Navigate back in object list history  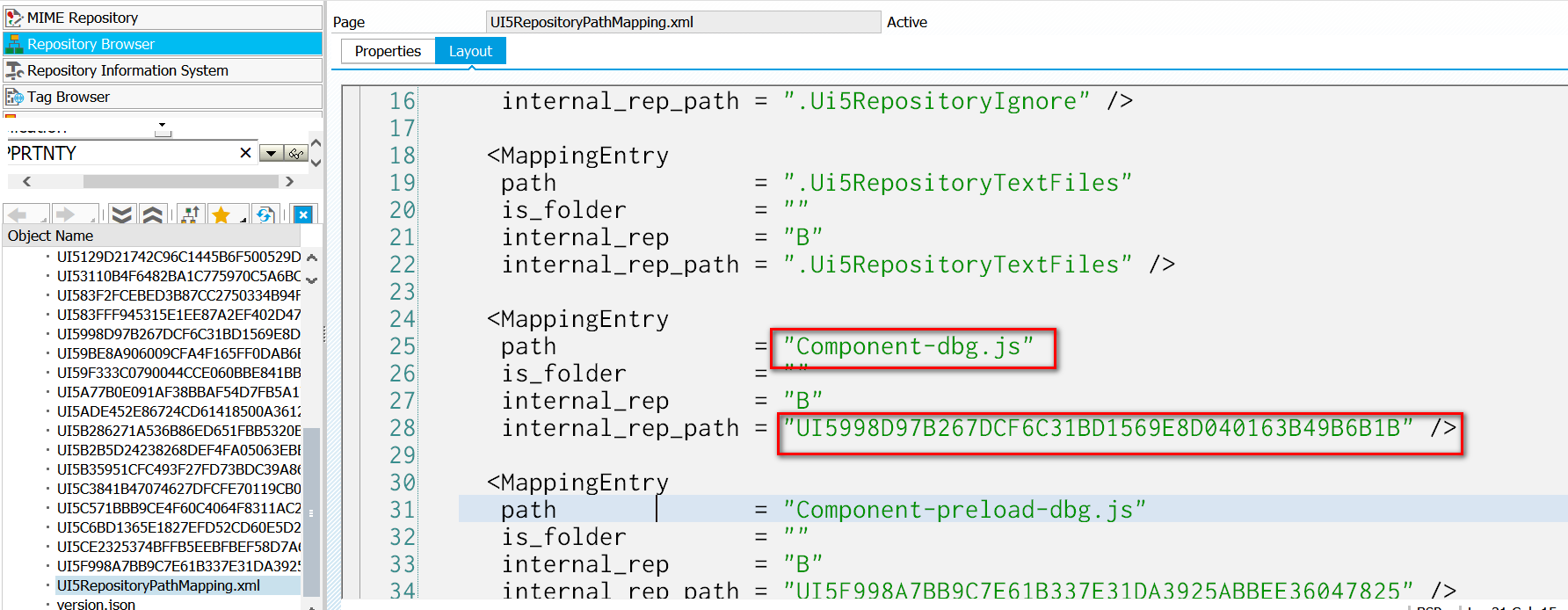(17, 214)
